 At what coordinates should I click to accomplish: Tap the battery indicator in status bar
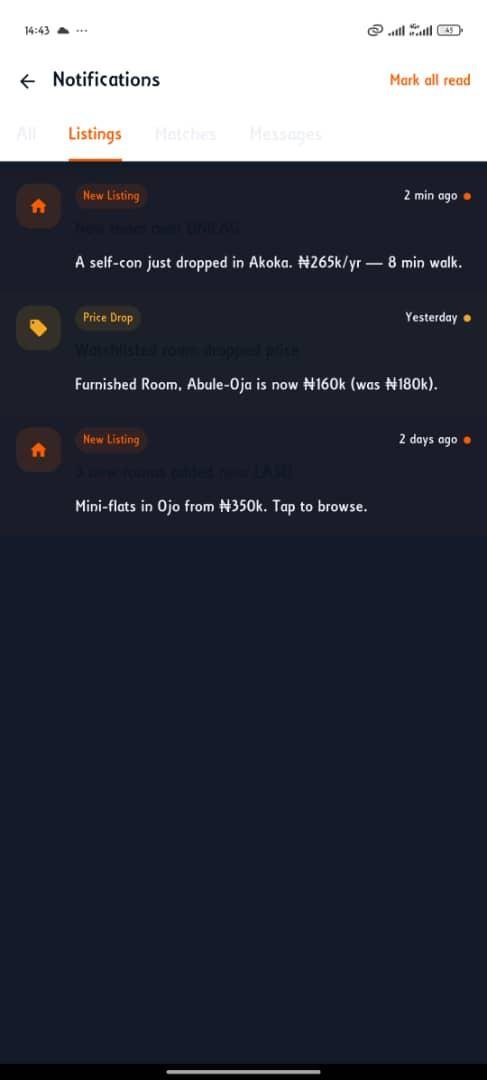450,30
